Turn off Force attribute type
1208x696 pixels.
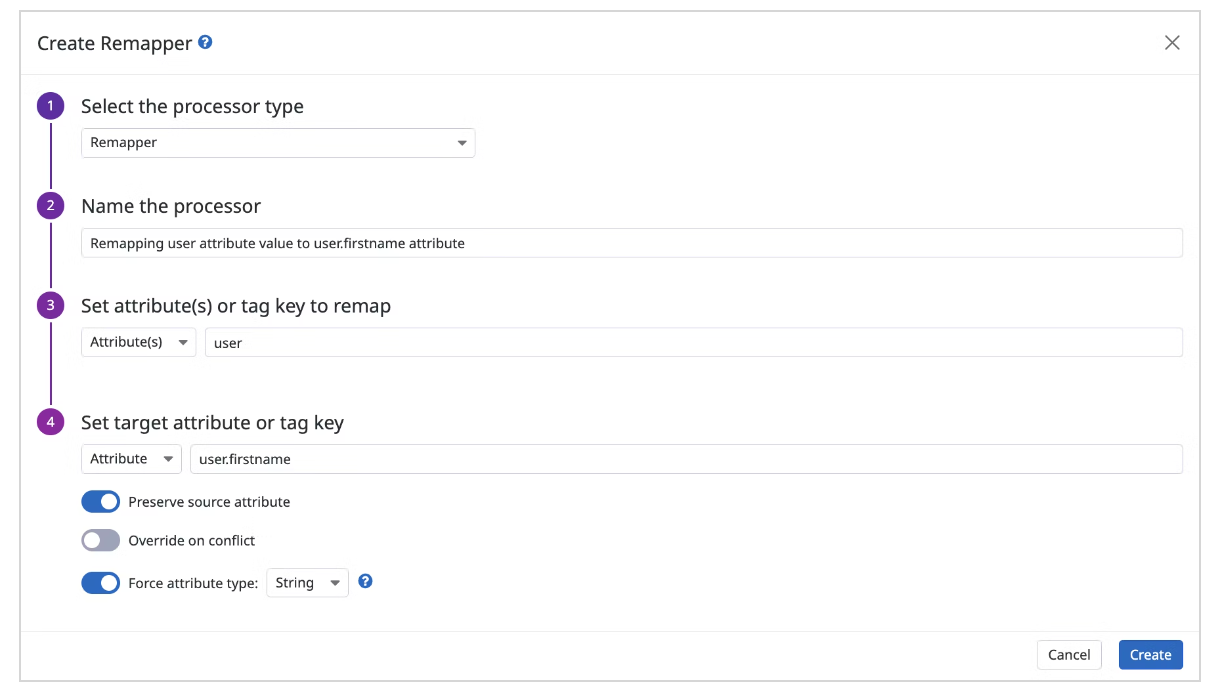100,582
